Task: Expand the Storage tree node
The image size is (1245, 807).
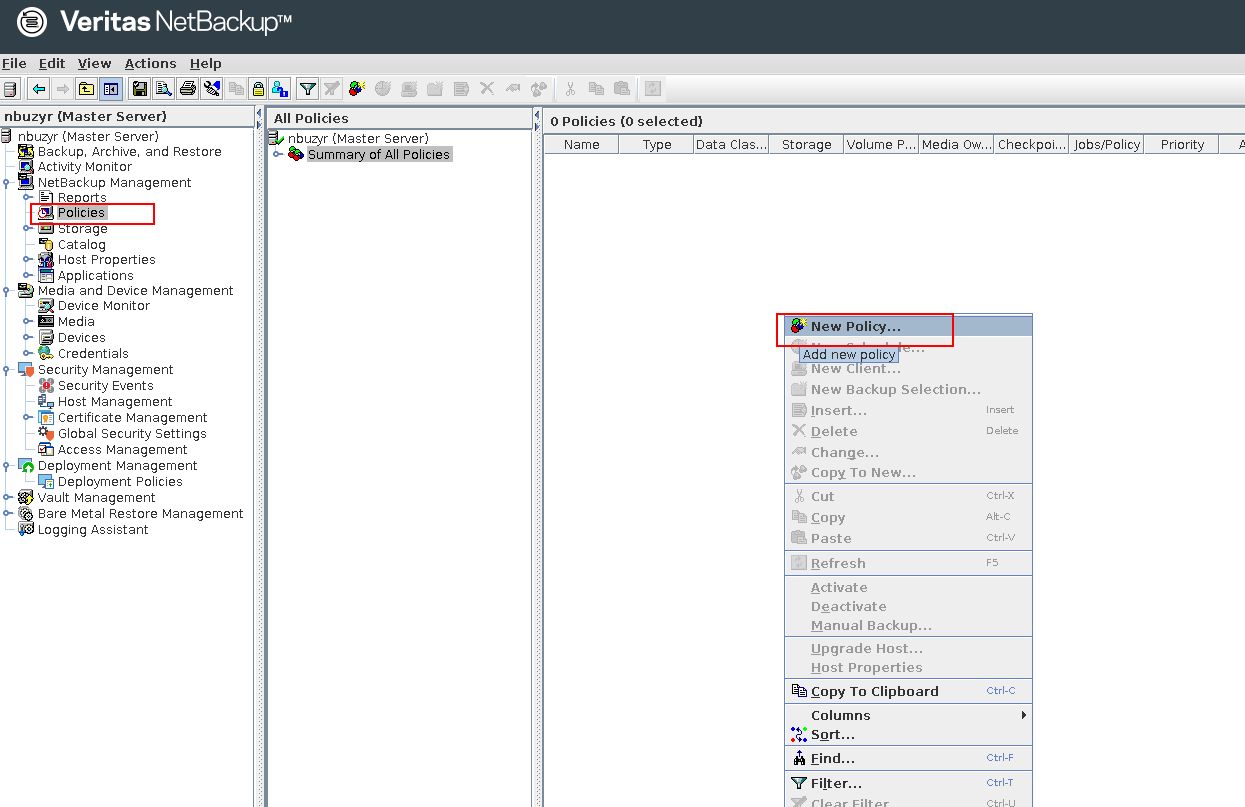Action: click(28, 229)
